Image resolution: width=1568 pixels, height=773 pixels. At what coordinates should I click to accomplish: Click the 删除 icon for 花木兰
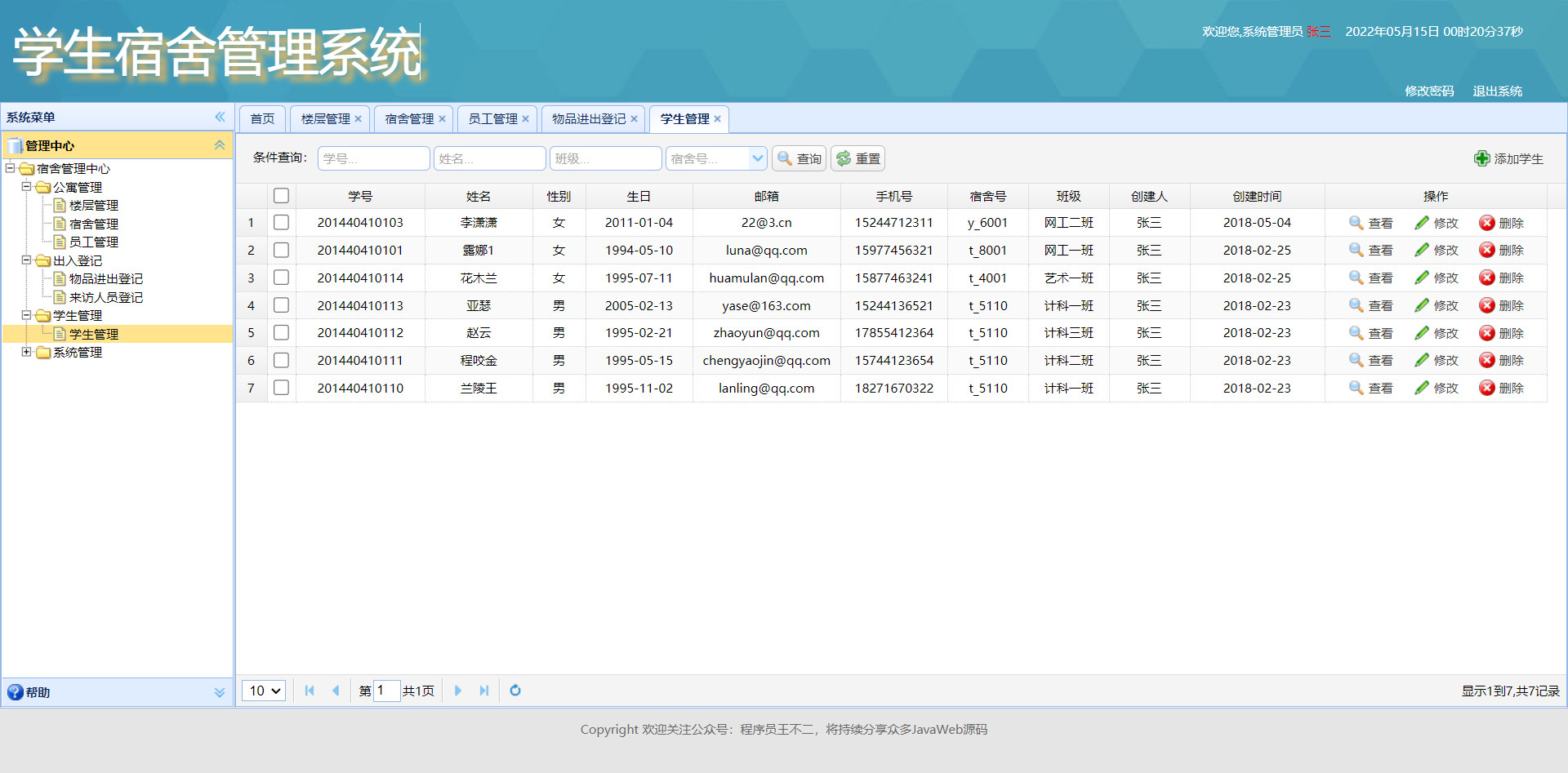1487,278
